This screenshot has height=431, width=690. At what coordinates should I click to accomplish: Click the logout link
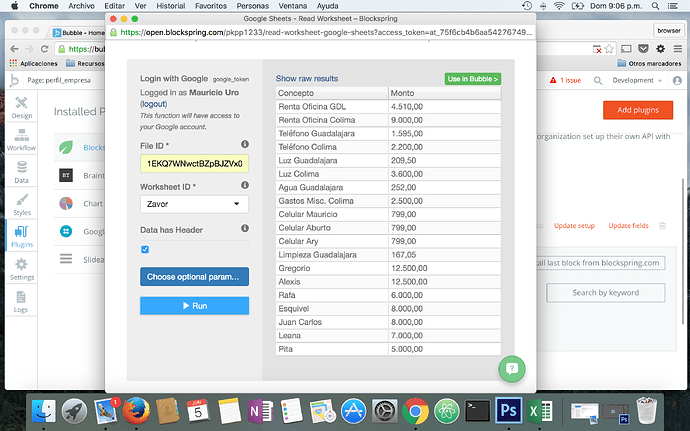153,104
